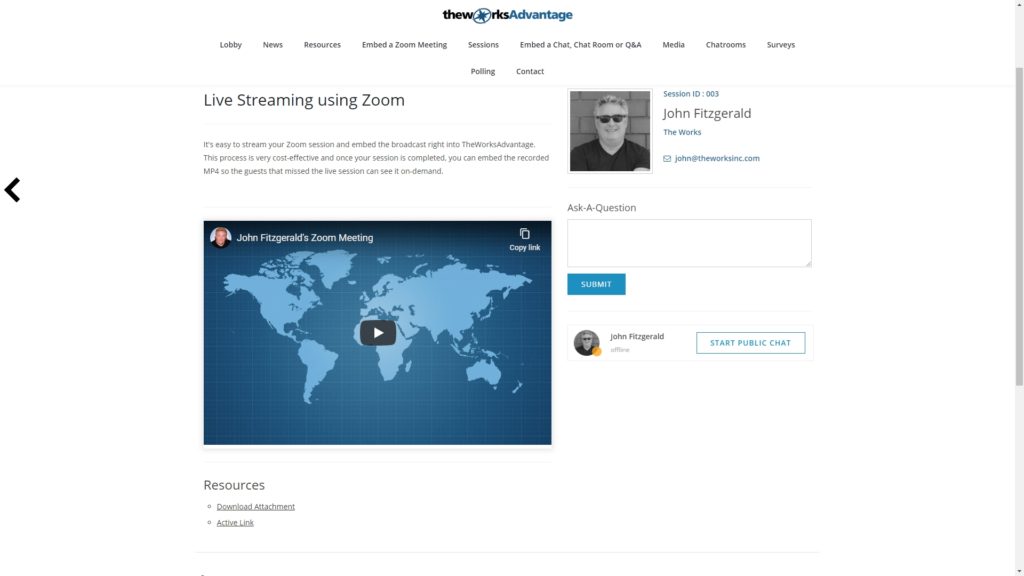Click the Session ID : 003 text
The image size is (1024, 576).
click(691, 93)
